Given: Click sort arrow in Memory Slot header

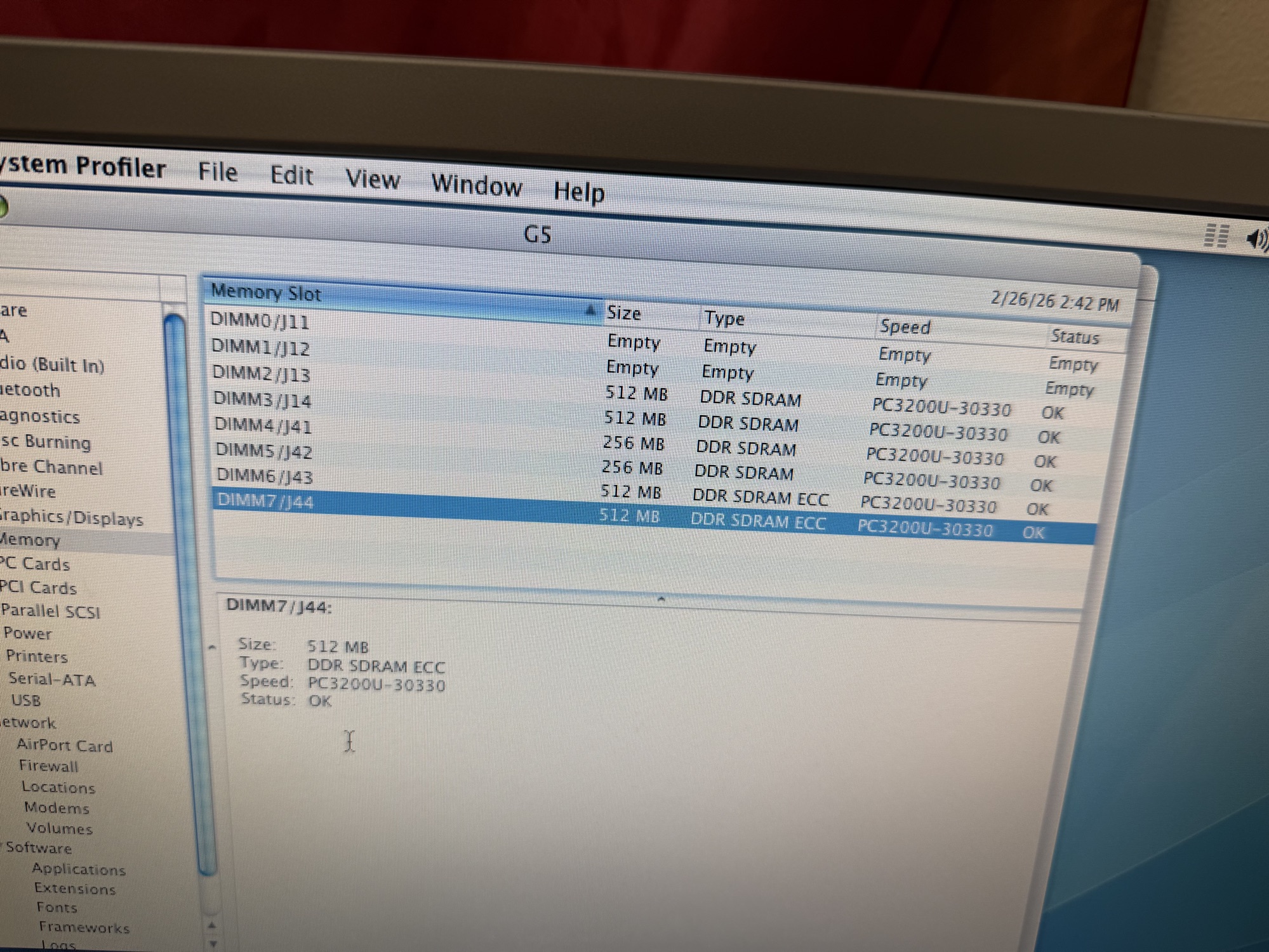Looking at the screenshot, I should point(590,310).
